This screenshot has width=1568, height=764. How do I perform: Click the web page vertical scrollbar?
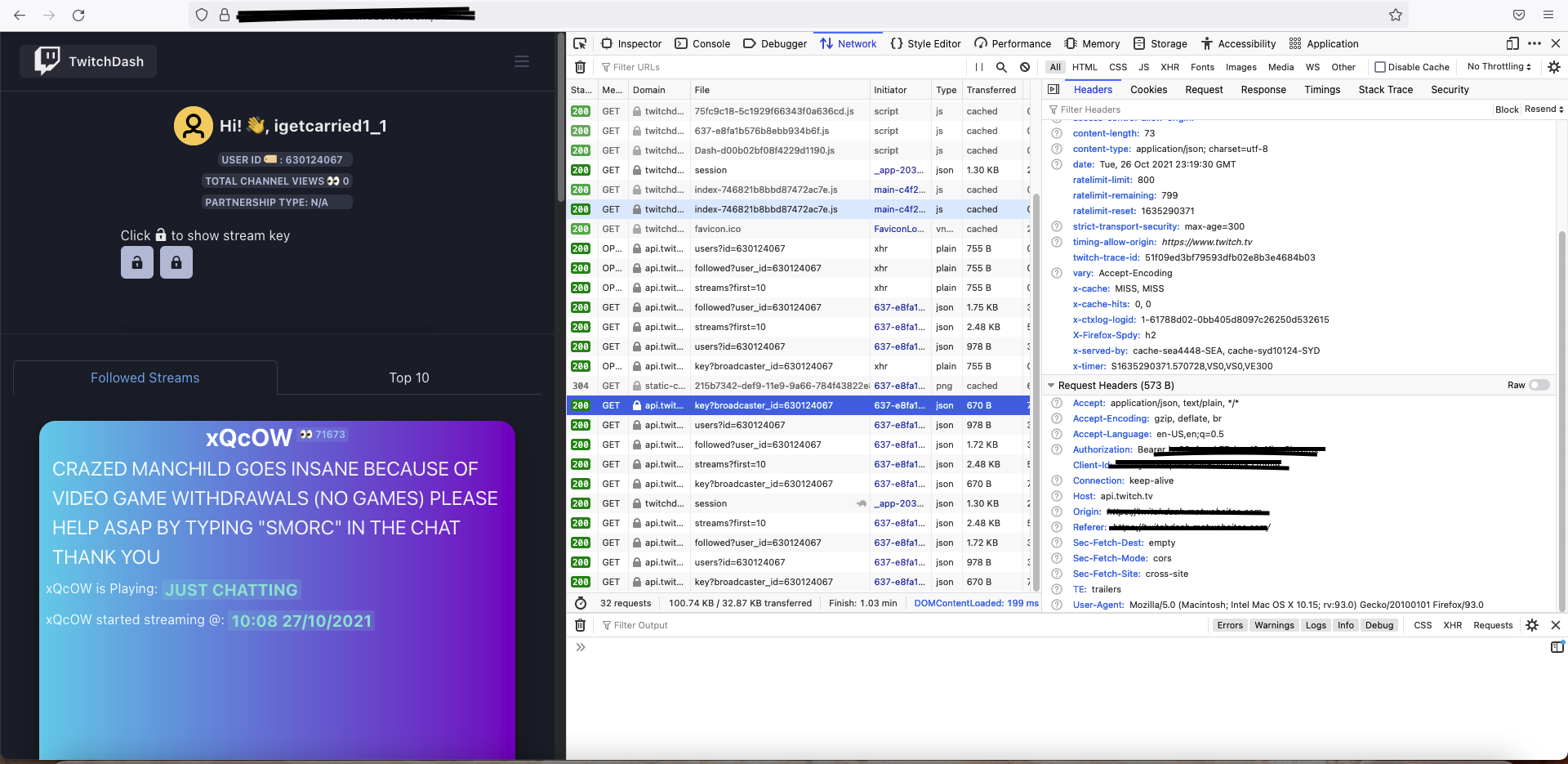[560, 118]
